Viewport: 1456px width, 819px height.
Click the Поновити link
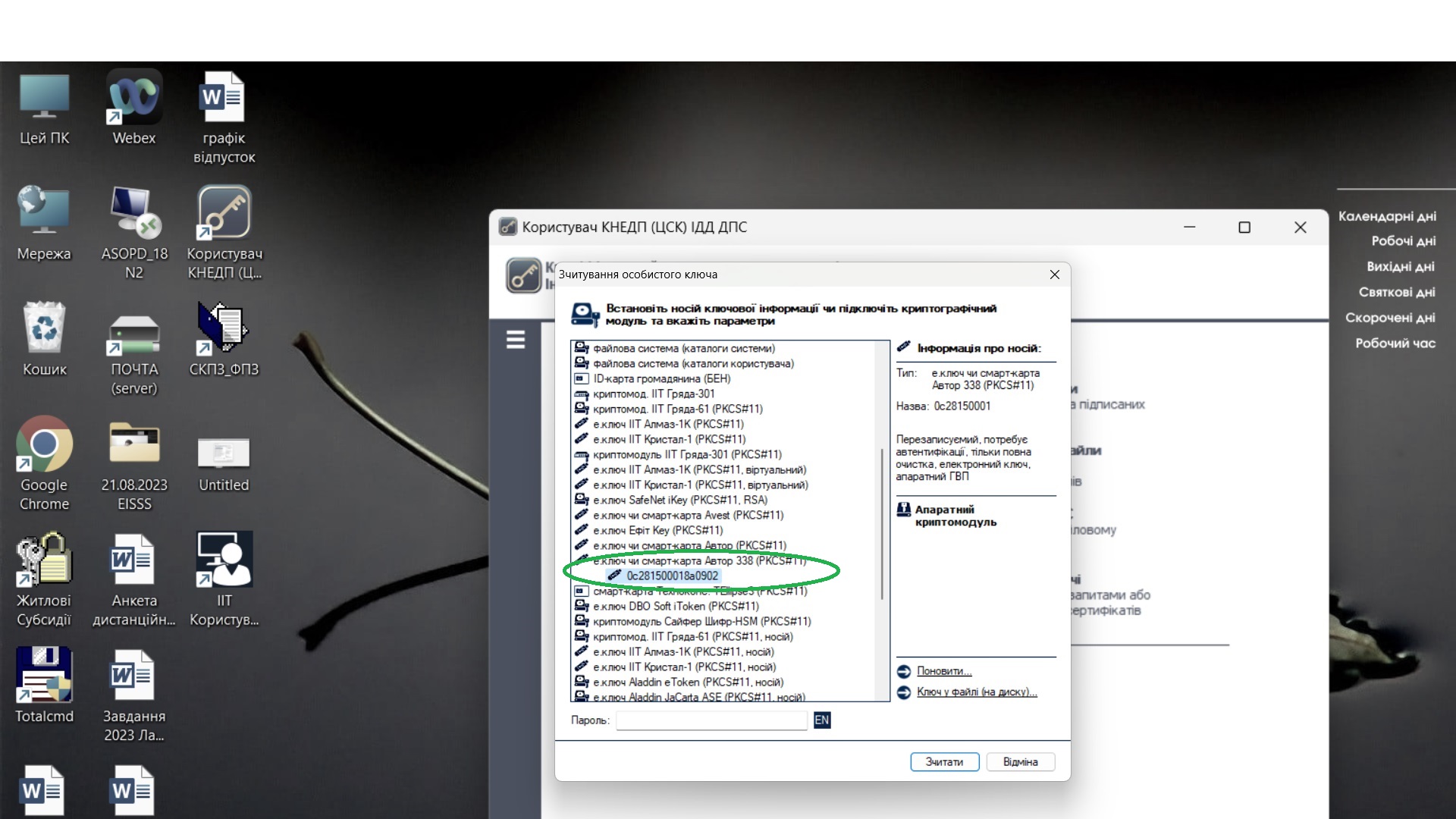pyautogui.click(x=943, y=671)
